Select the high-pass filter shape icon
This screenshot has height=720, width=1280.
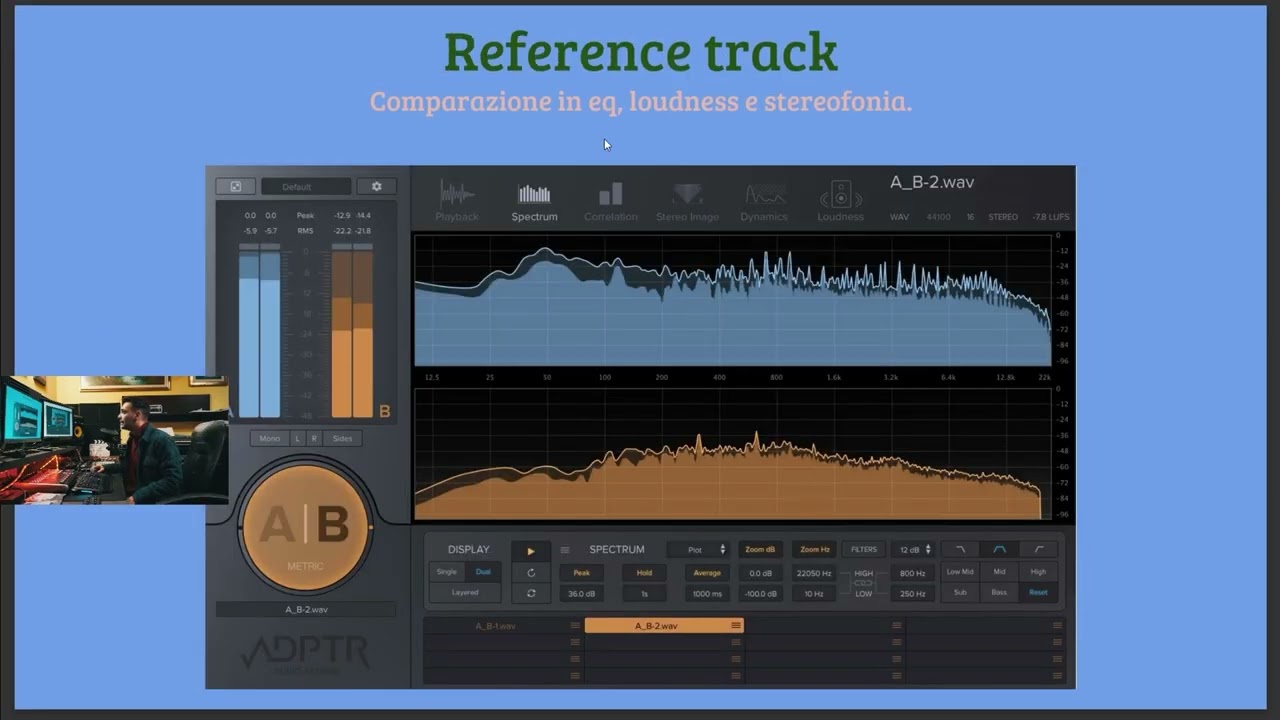pyautogui.click(x=1038, y=549)
